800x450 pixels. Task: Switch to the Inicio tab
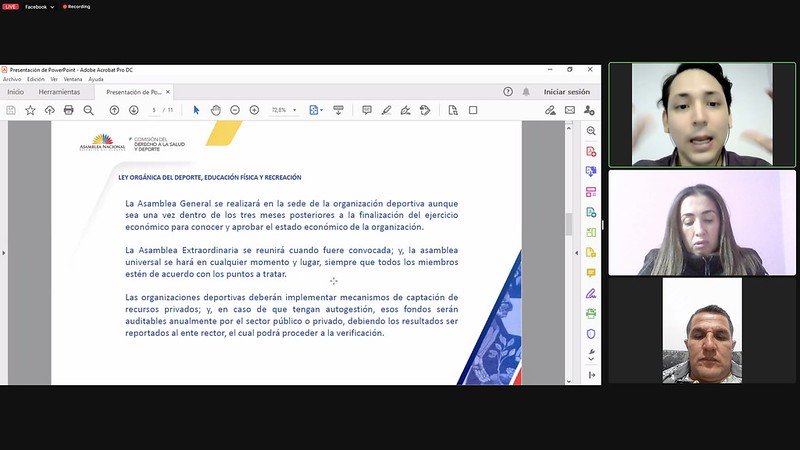tap(15, 92)
